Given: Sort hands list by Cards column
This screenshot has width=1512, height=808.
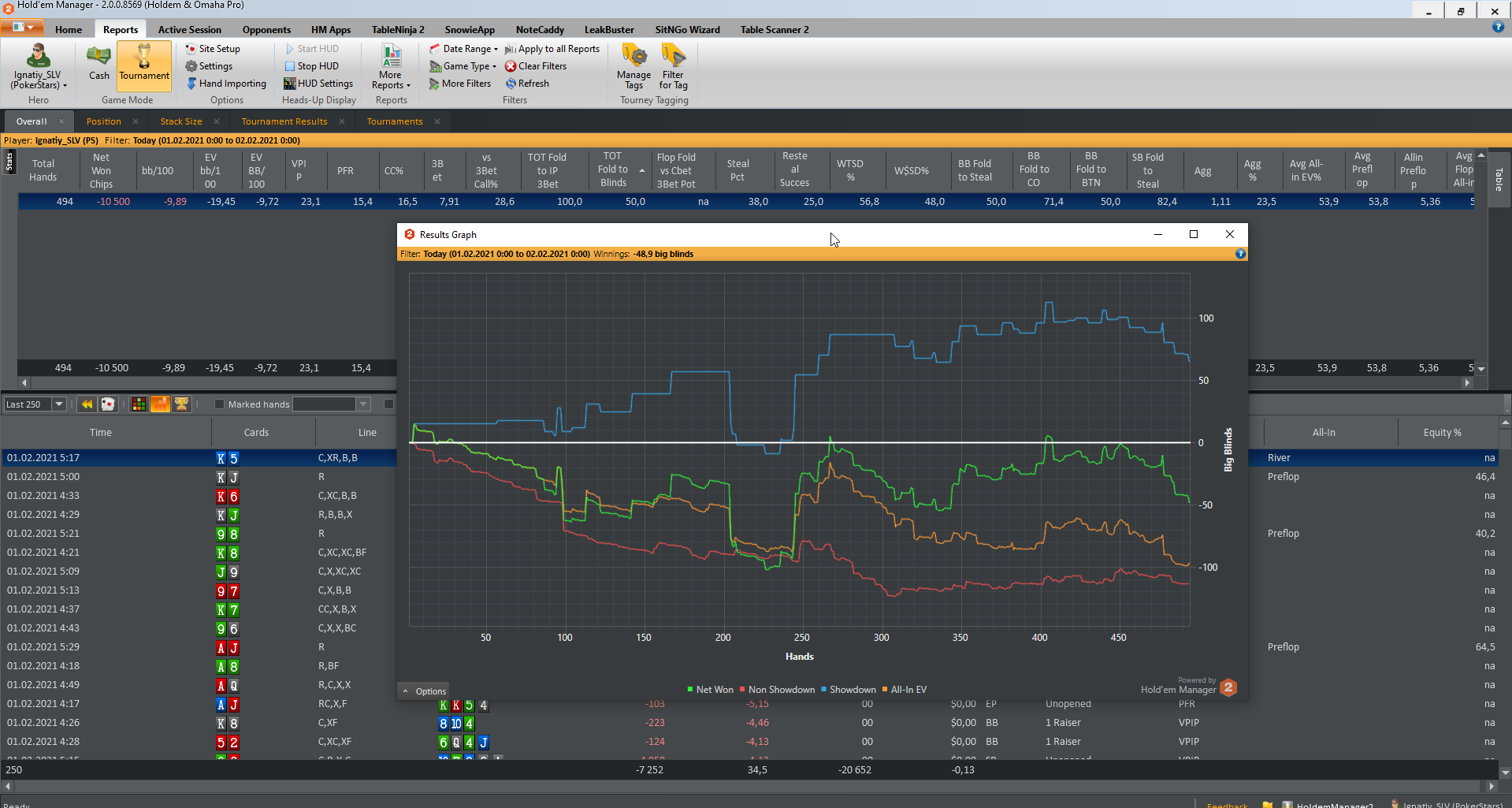Looking at the screenshot, I should (256, 433).
